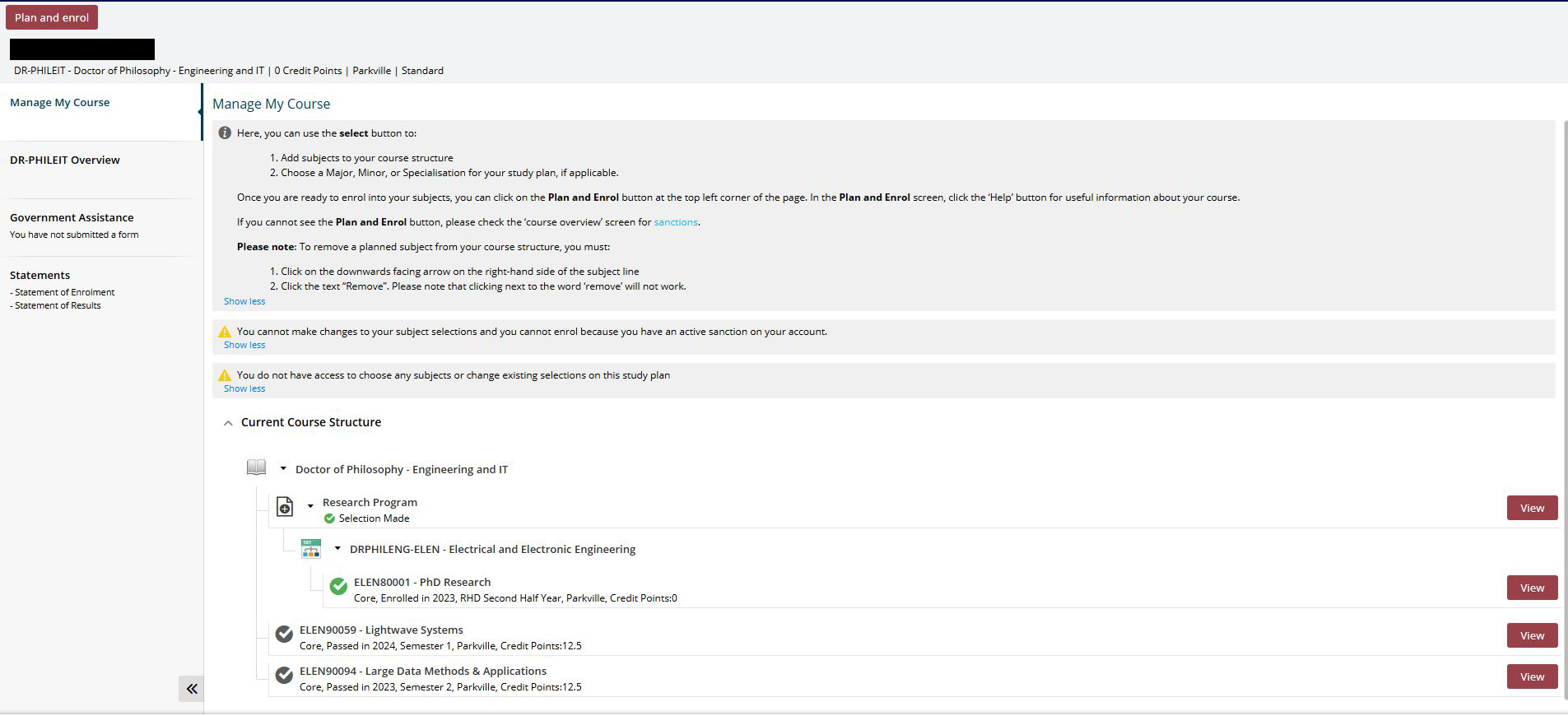Click grey tick beside ELEN90059 Lightwave Systems
This screenshot has height=716, width=1568.
pos(284,634)
